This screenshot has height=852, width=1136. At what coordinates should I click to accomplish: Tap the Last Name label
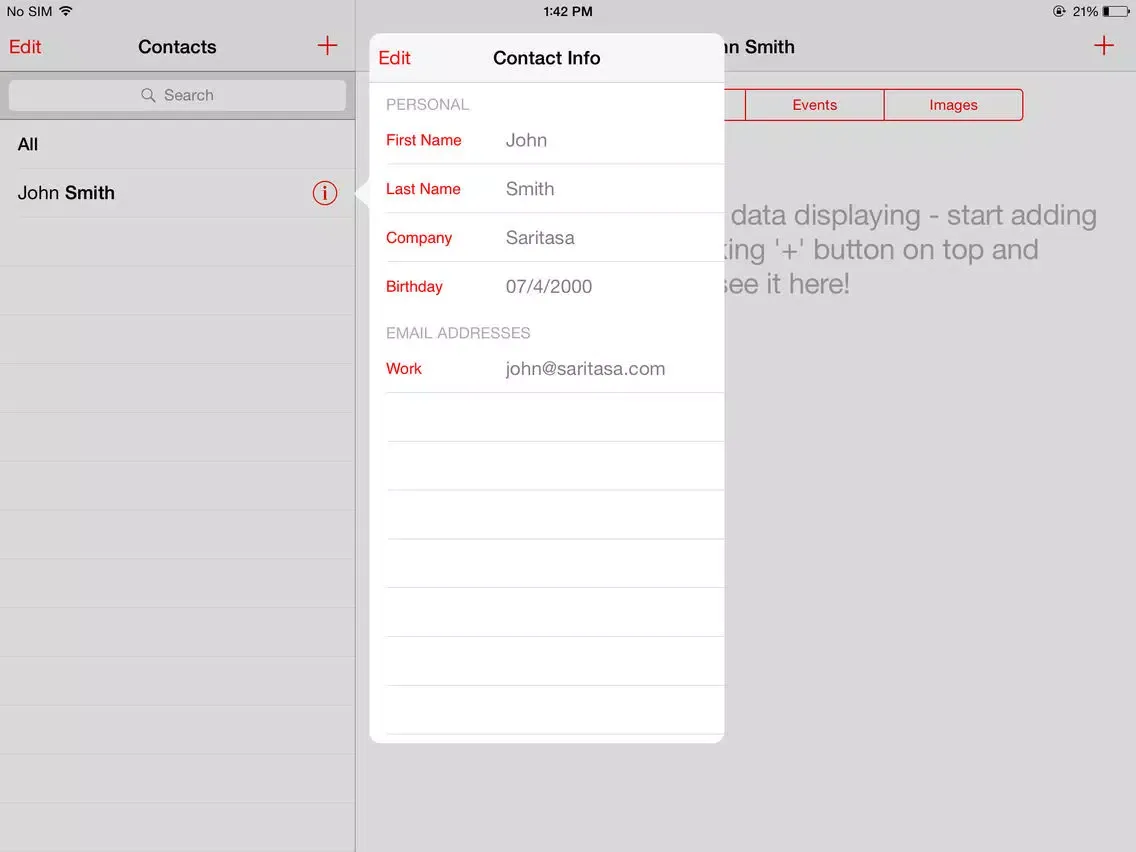423,189
